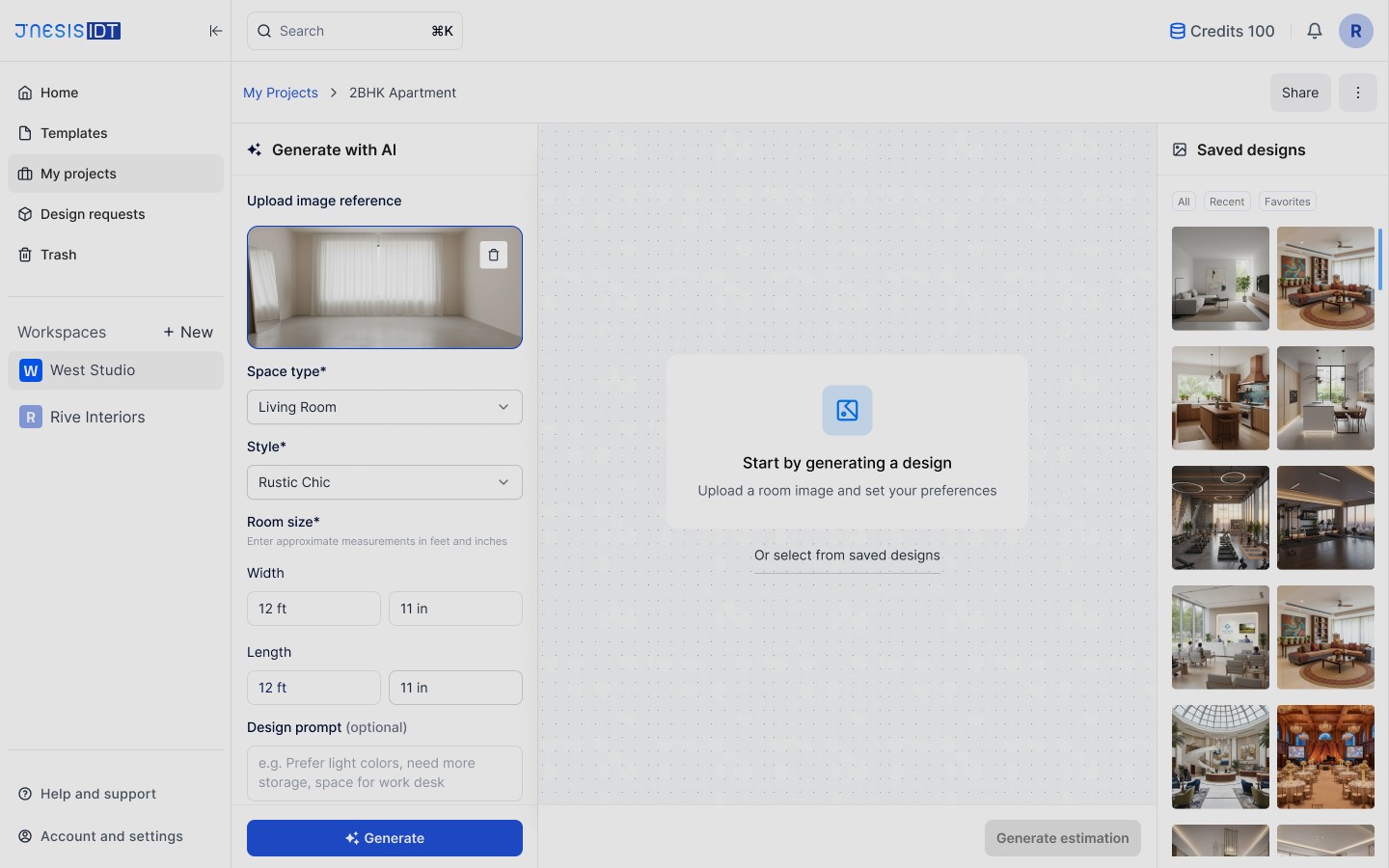This screenshot has width=1389, height=868.
Task: Click Generate estimation
Action: tap(1061, 837)
